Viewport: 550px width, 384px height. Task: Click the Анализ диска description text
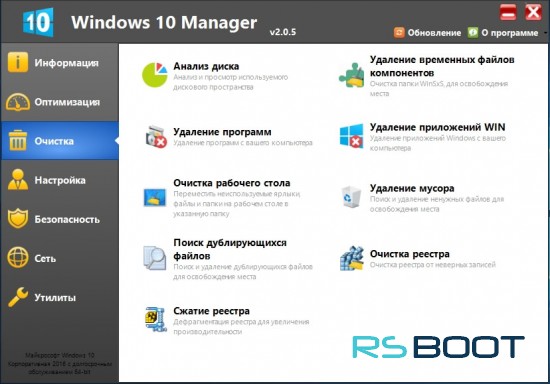(231, 82)
